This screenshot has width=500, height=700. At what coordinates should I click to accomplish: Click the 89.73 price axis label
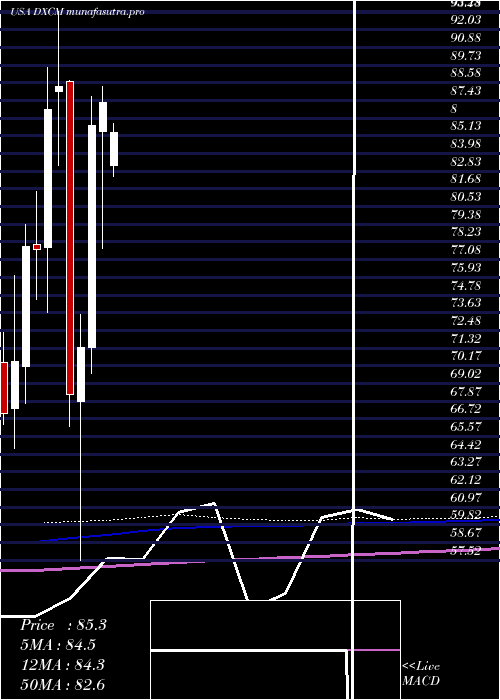pos(466,55)
